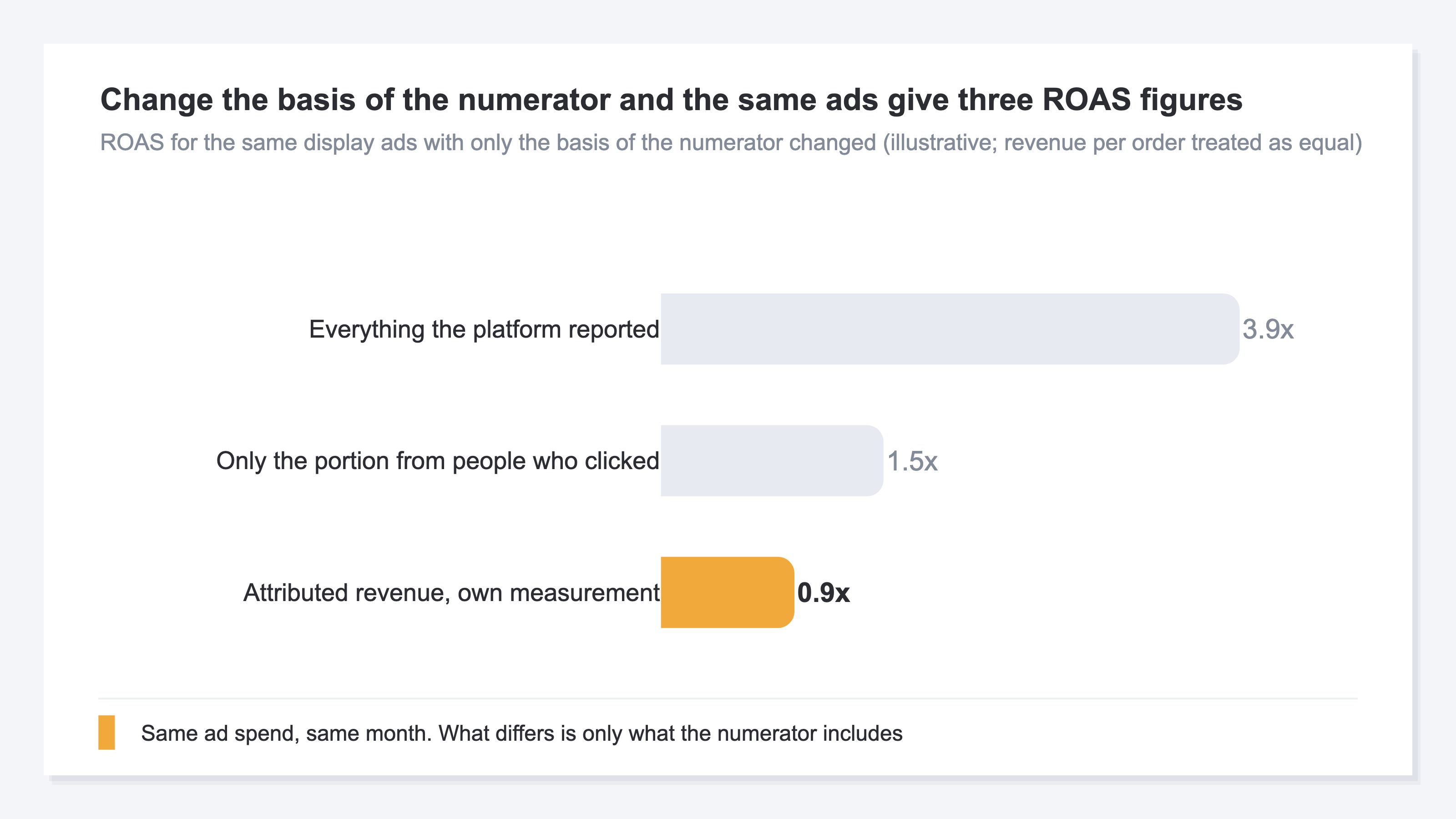Click the ROAS subtitle text

(x=731, y=142)
